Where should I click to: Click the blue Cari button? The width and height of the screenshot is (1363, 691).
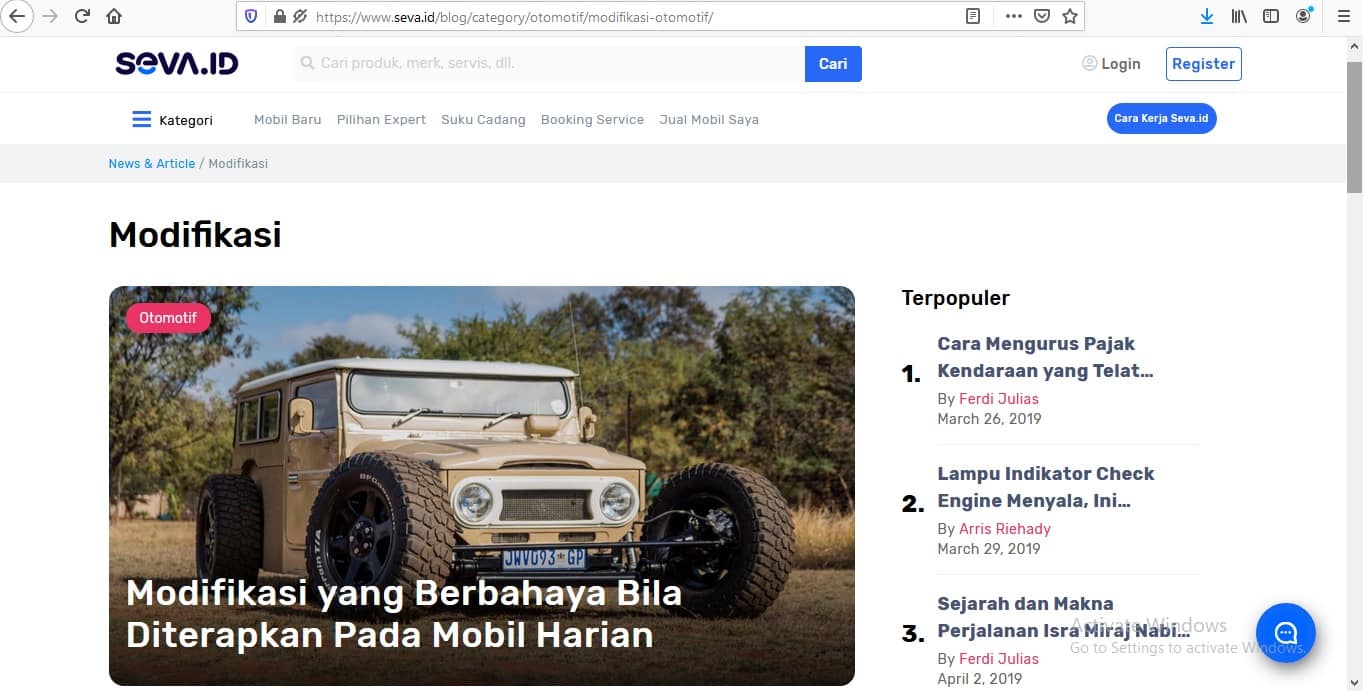(x=833, y=63)
